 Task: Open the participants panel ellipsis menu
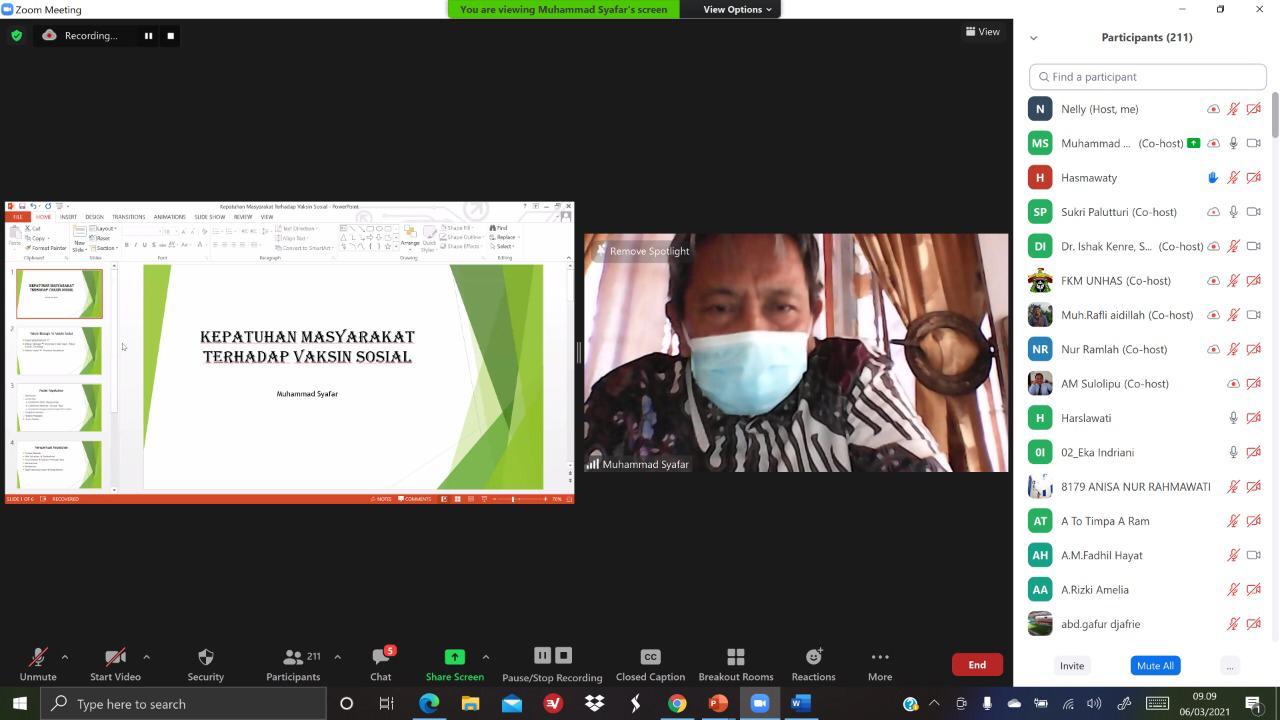click(x=1230, y=666)
